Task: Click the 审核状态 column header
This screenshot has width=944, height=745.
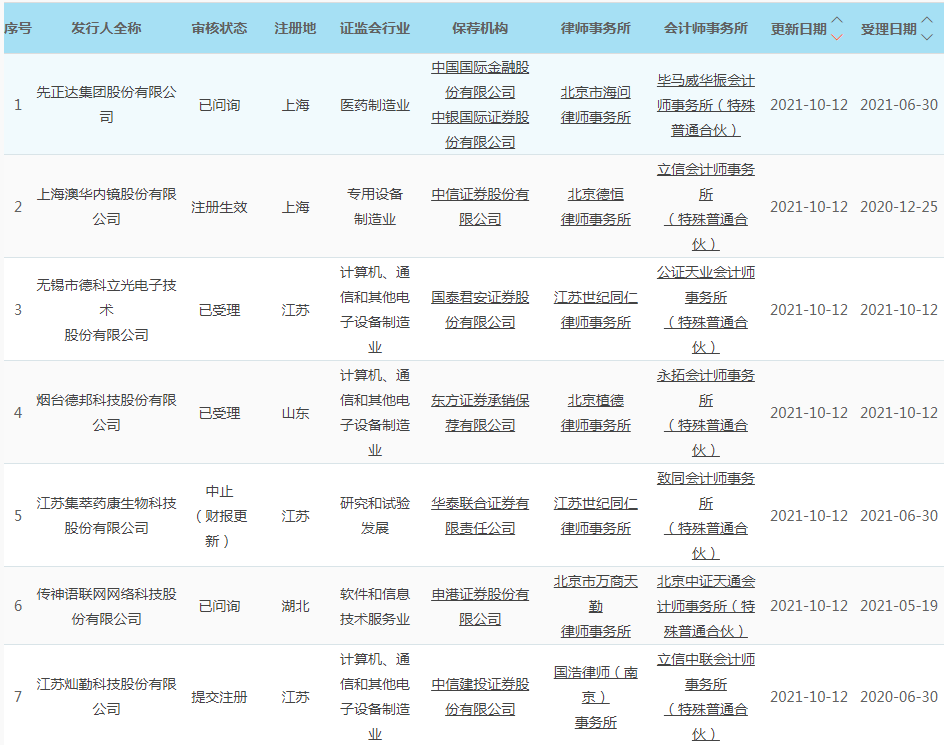Action: [219, 28]
